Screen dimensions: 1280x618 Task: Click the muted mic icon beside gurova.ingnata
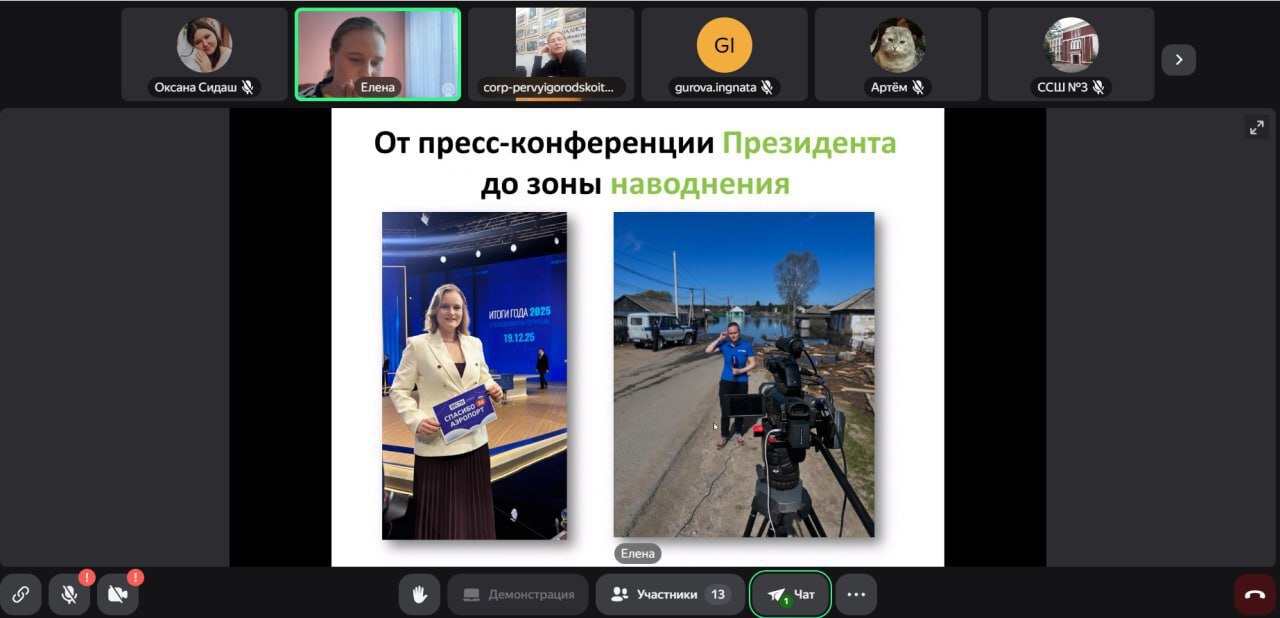point(766,87)
